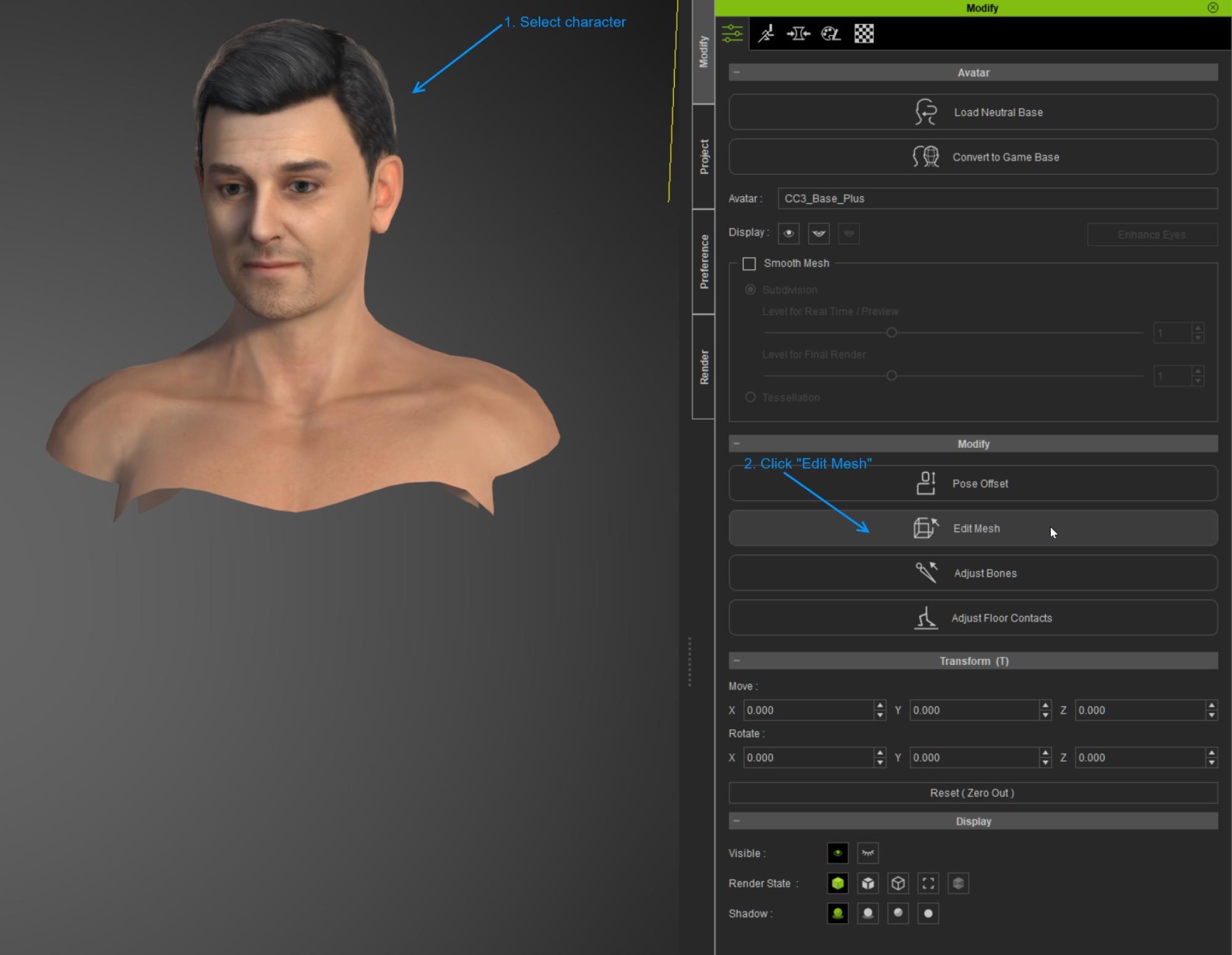Increase Move X with stepper up arrow
This screenshot has width=1232, height=955.
(x=880, y=705)
